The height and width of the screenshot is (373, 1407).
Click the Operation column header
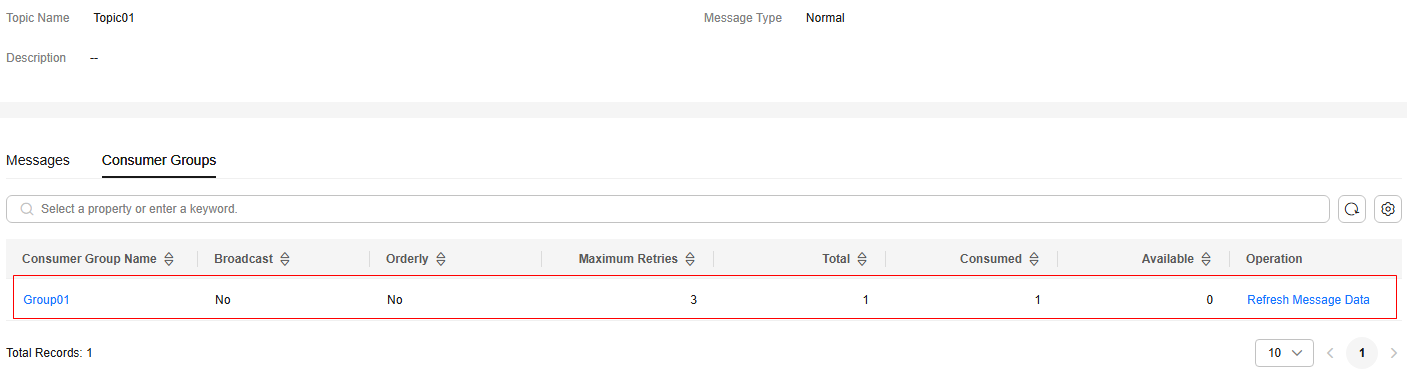tap(1274, 259)
